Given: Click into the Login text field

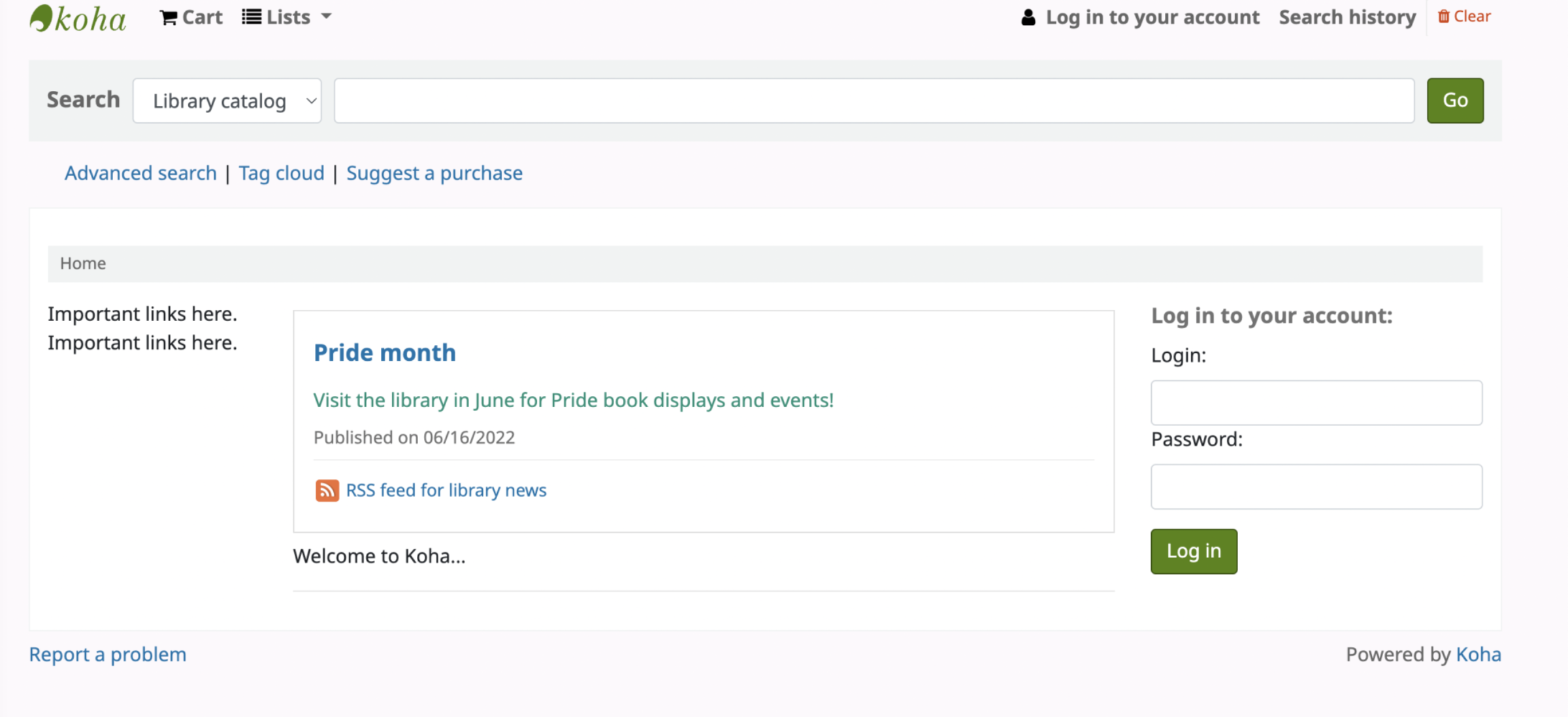Looking at the screenshot, I should pos(1316,403).
